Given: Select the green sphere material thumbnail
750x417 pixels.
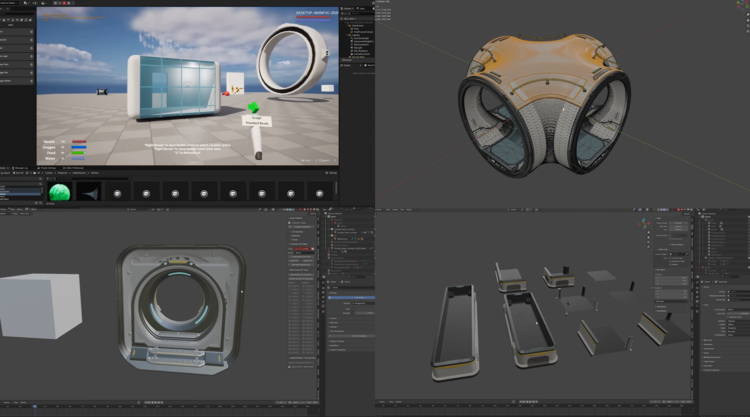Looking at the screenshot, I should coord(59,192).
